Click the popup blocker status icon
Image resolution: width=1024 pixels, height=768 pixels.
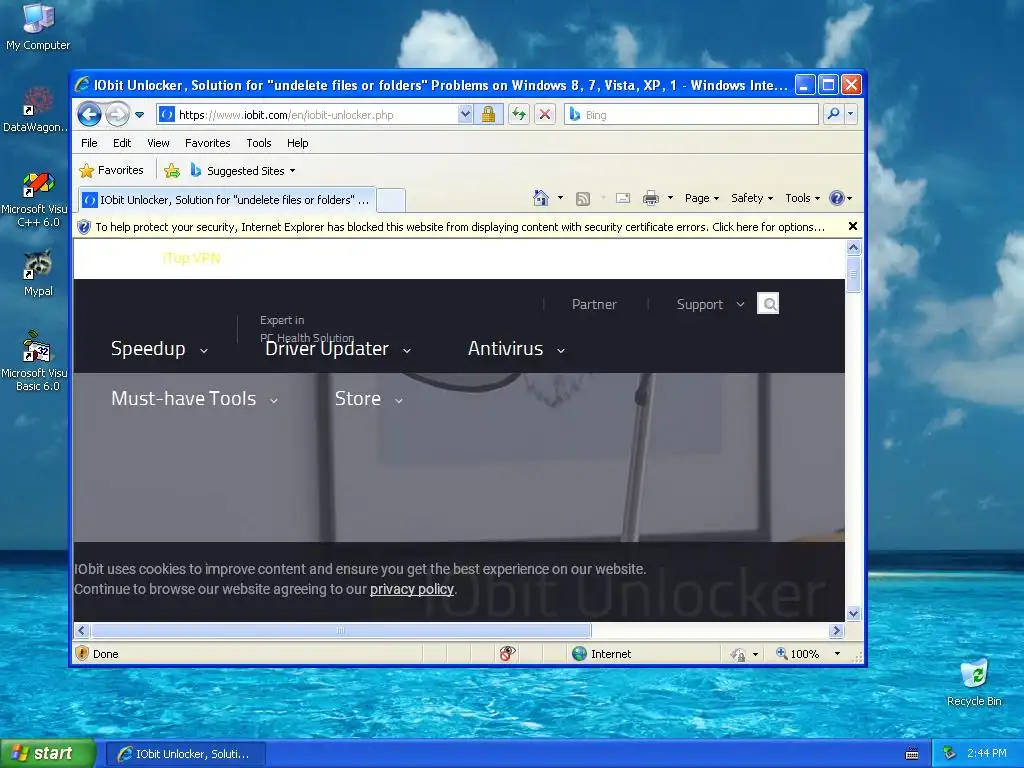[x=507, y=653]
